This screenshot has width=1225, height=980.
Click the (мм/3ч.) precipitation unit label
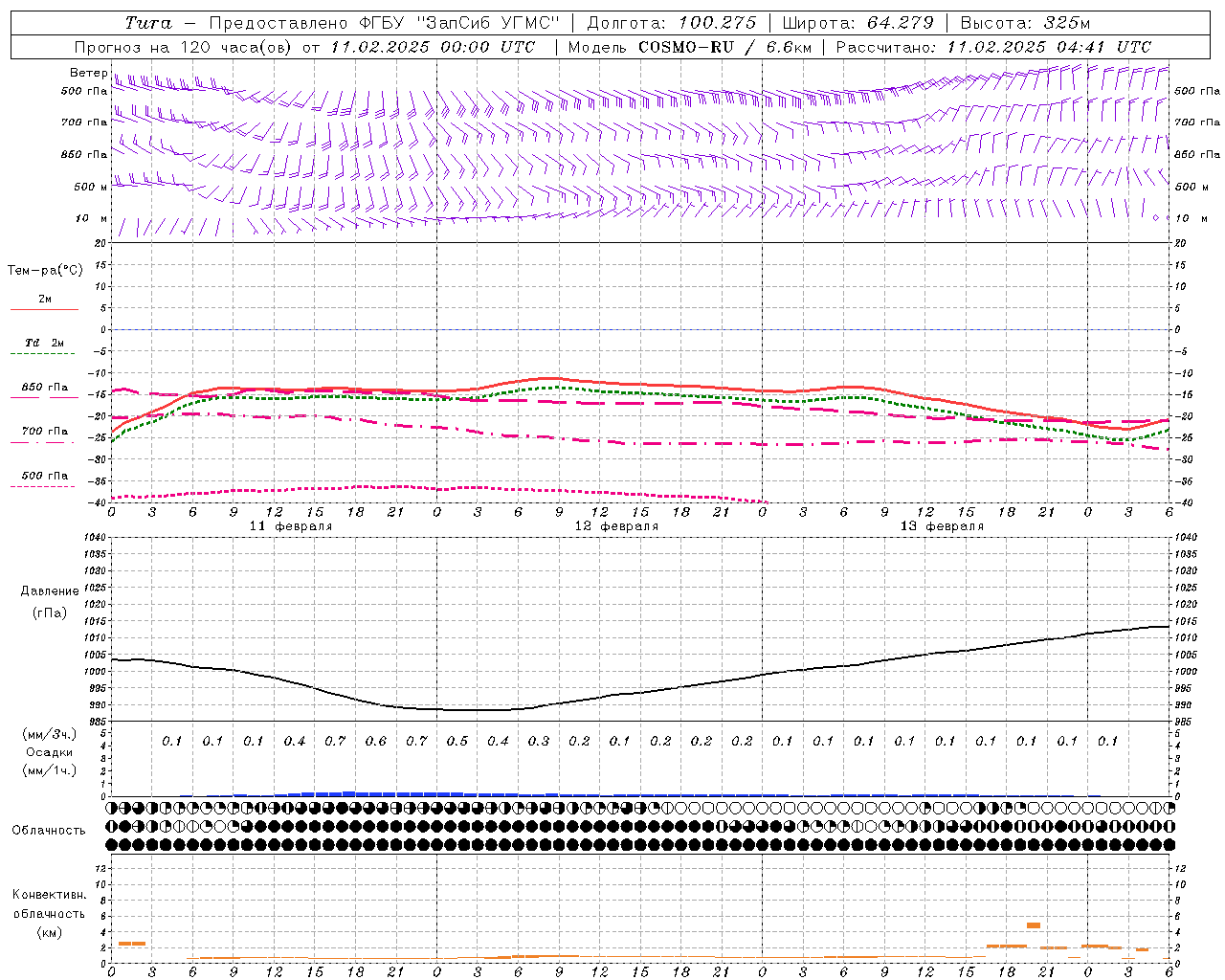pos(50,735)
